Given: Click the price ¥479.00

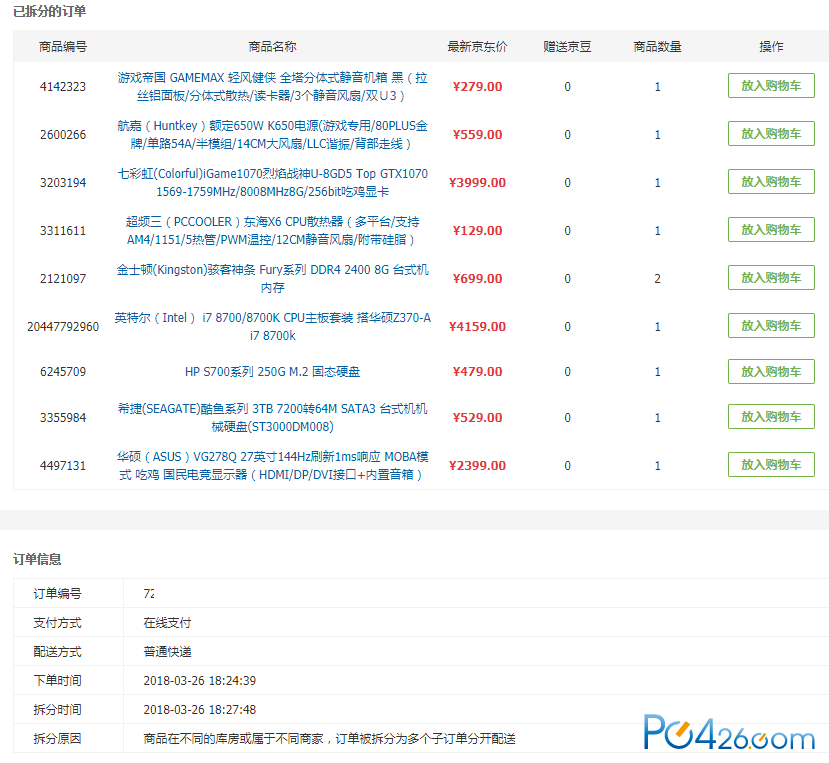Looking at the screenshot, I should click(x=477, y=372).
